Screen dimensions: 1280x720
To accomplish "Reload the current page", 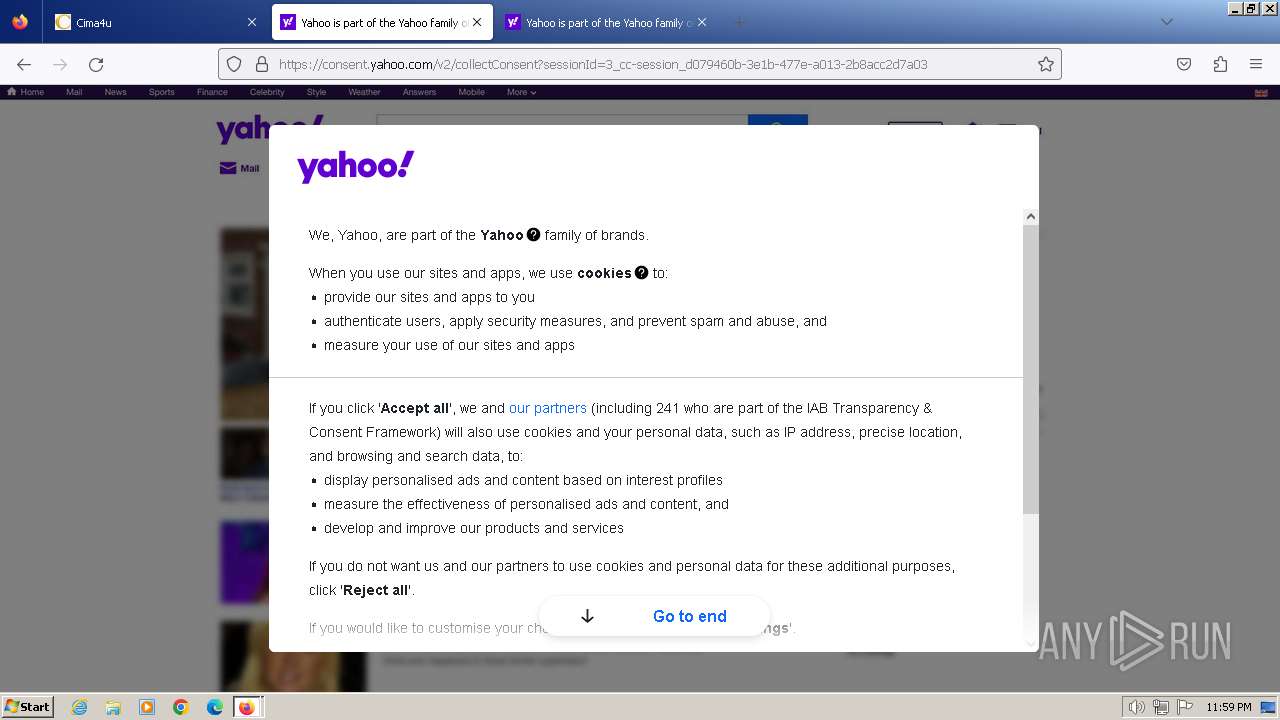I will (x=96, y=64).
